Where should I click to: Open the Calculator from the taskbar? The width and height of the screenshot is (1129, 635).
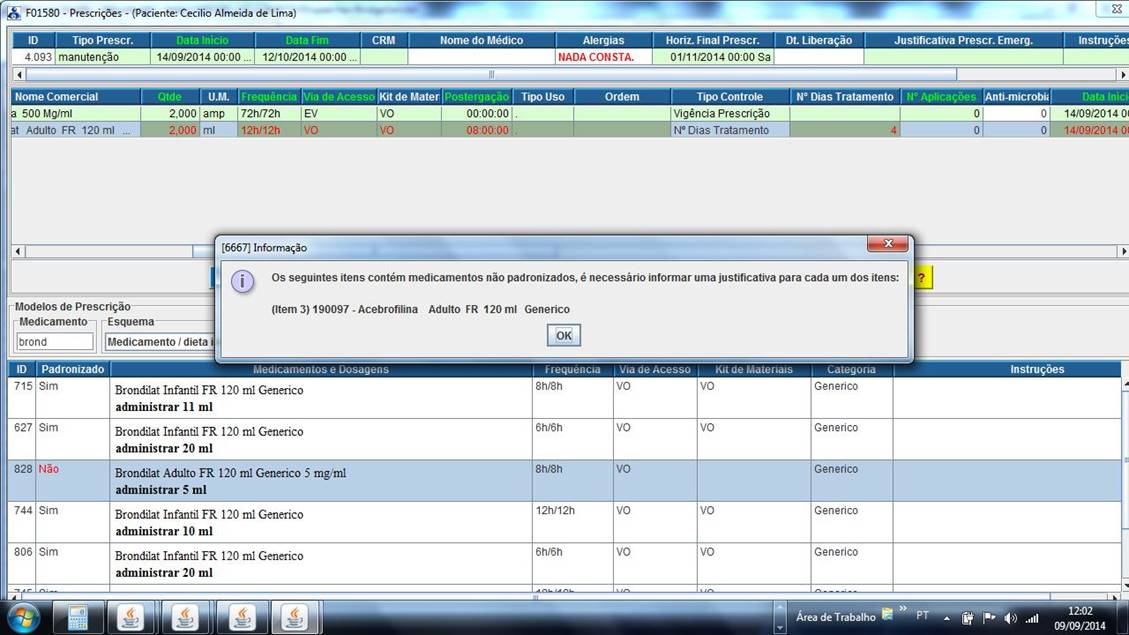[x=78, y=617]
